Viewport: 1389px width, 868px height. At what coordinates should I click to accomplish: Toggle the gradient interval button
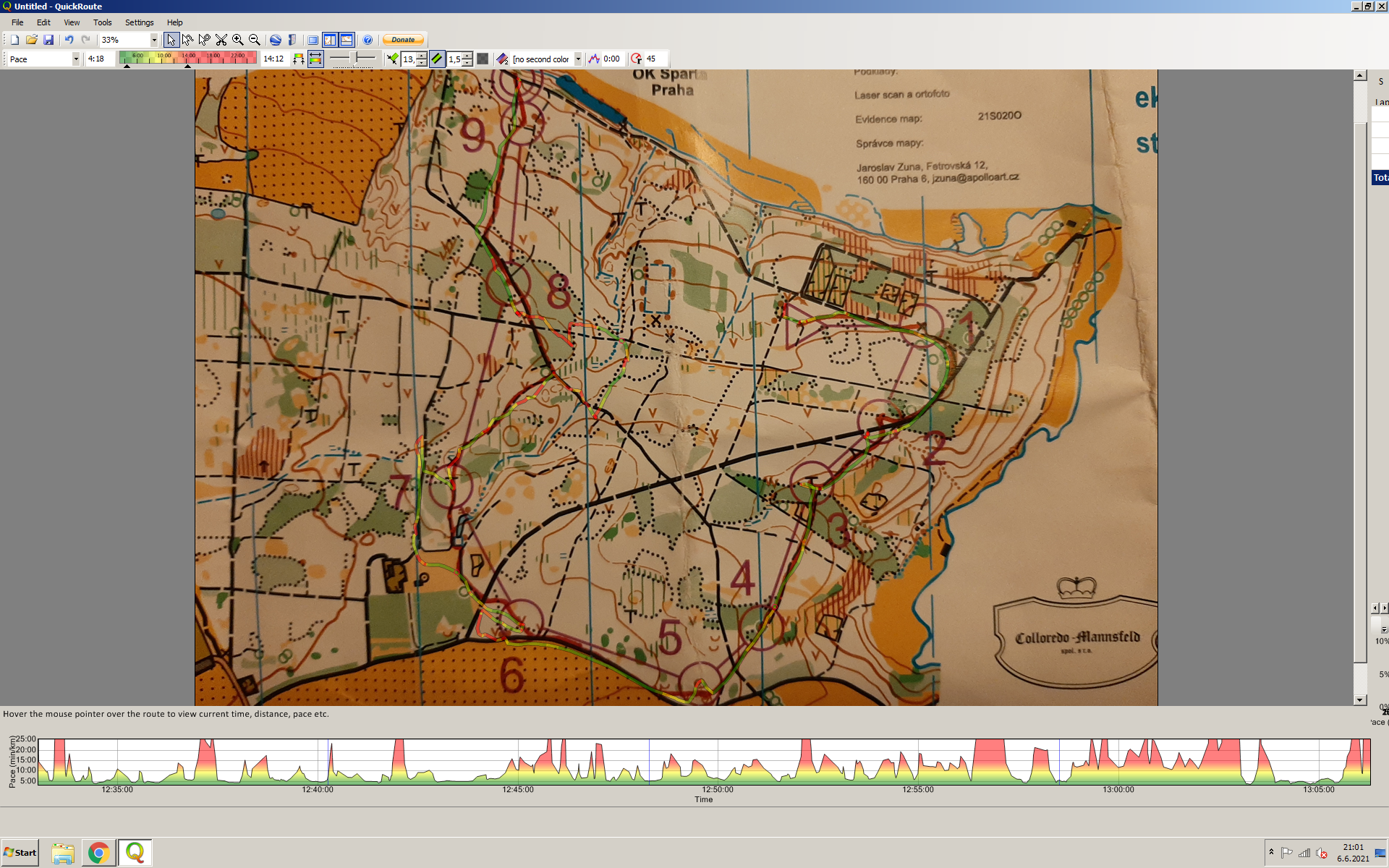click(x=315, y=59)
